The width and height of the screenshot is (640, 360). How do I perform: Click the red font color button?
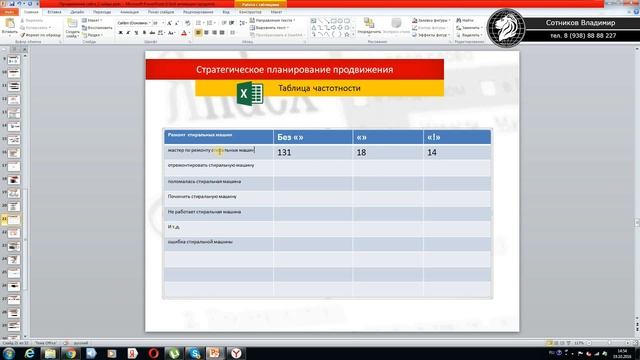(184, 33)
